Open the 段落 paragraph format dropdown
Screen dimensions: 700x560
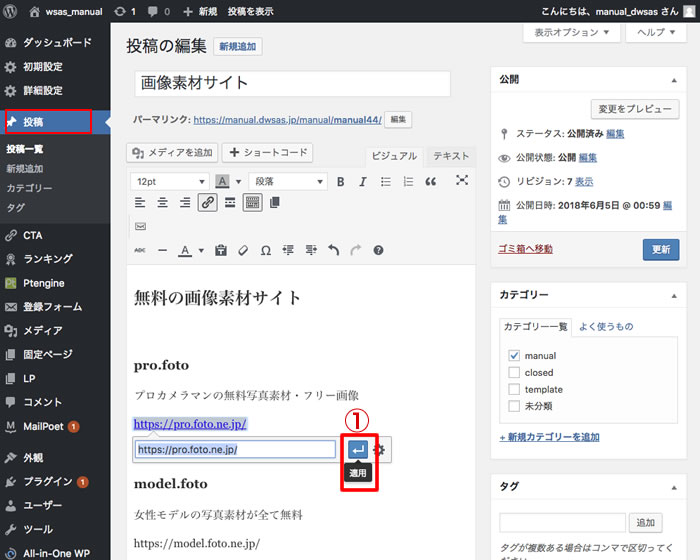coord(288,181)
